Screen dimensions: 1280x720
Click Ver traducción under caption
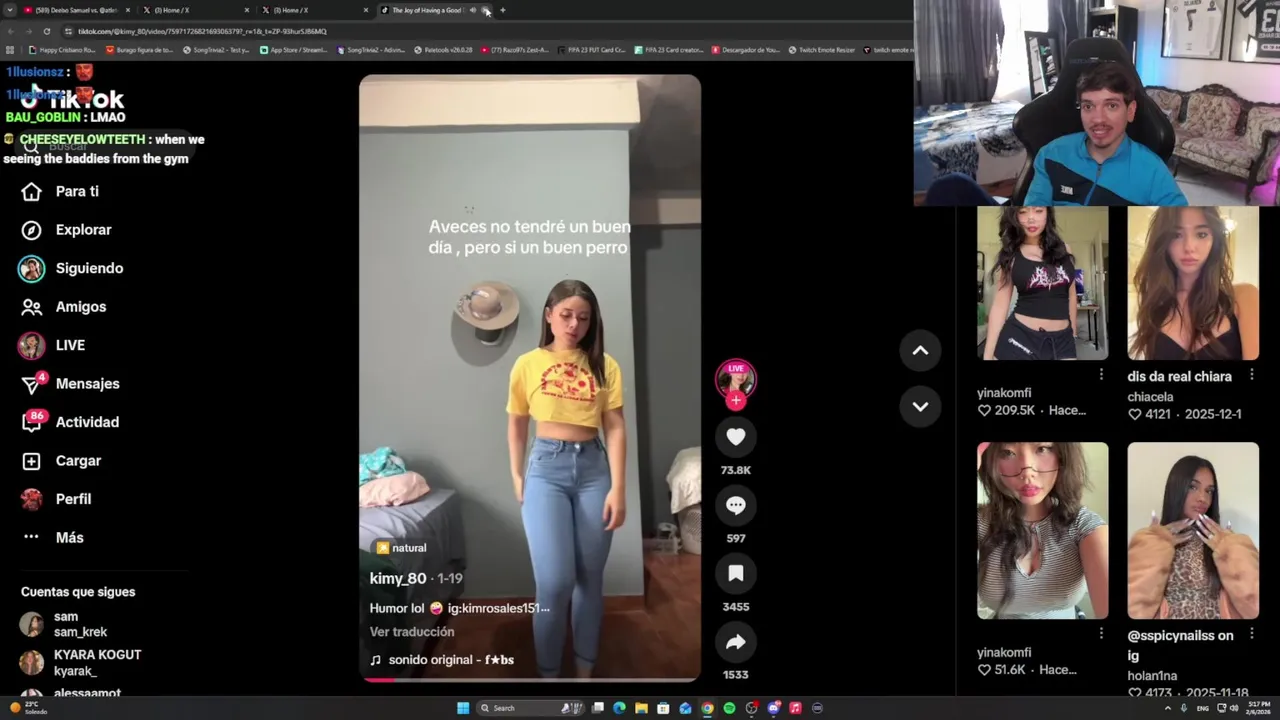[x=412, y=632]
